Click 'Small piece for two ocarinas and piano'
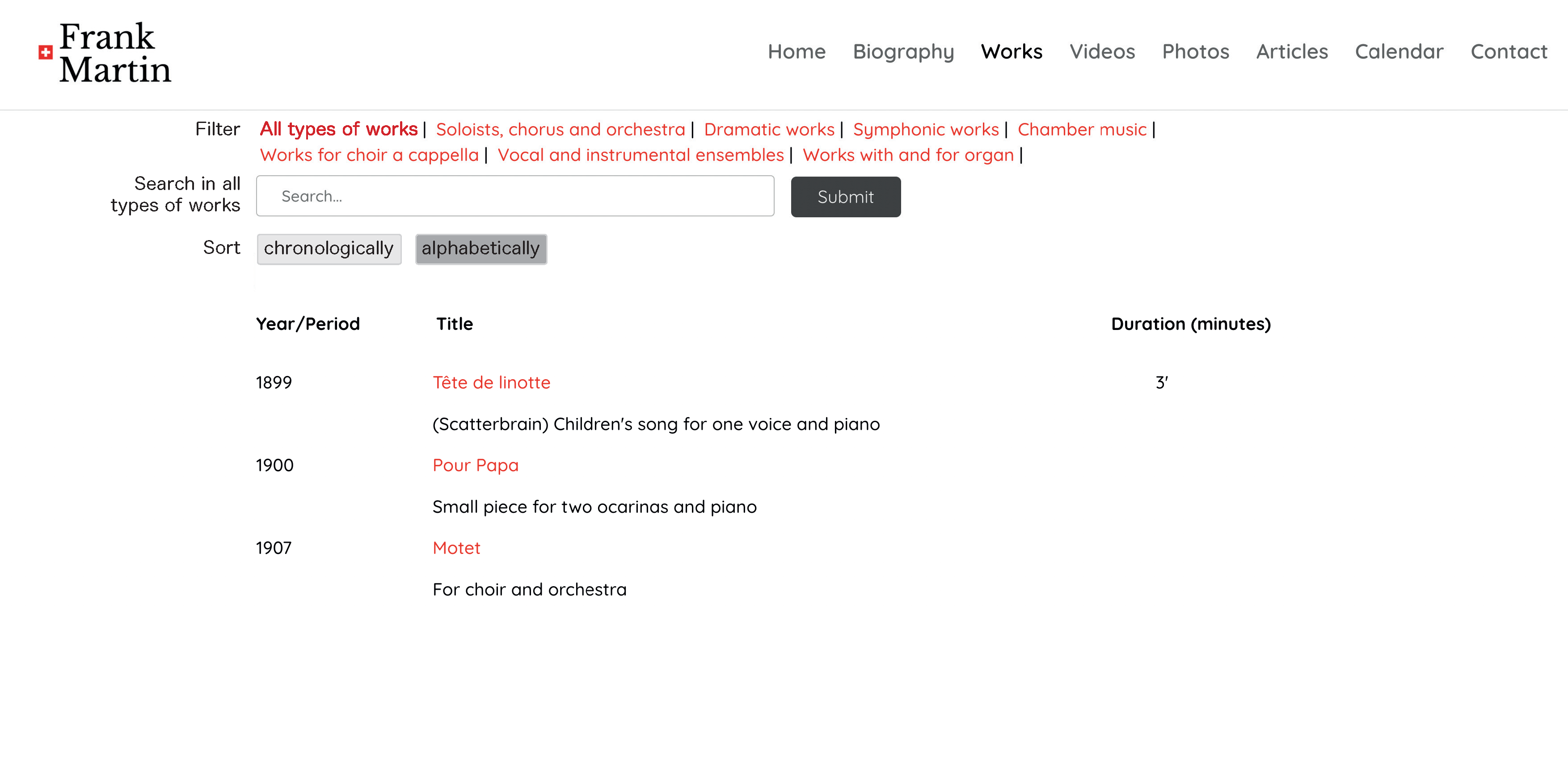The height and width of the screenshot is (782, 1568). pos(594,507)
